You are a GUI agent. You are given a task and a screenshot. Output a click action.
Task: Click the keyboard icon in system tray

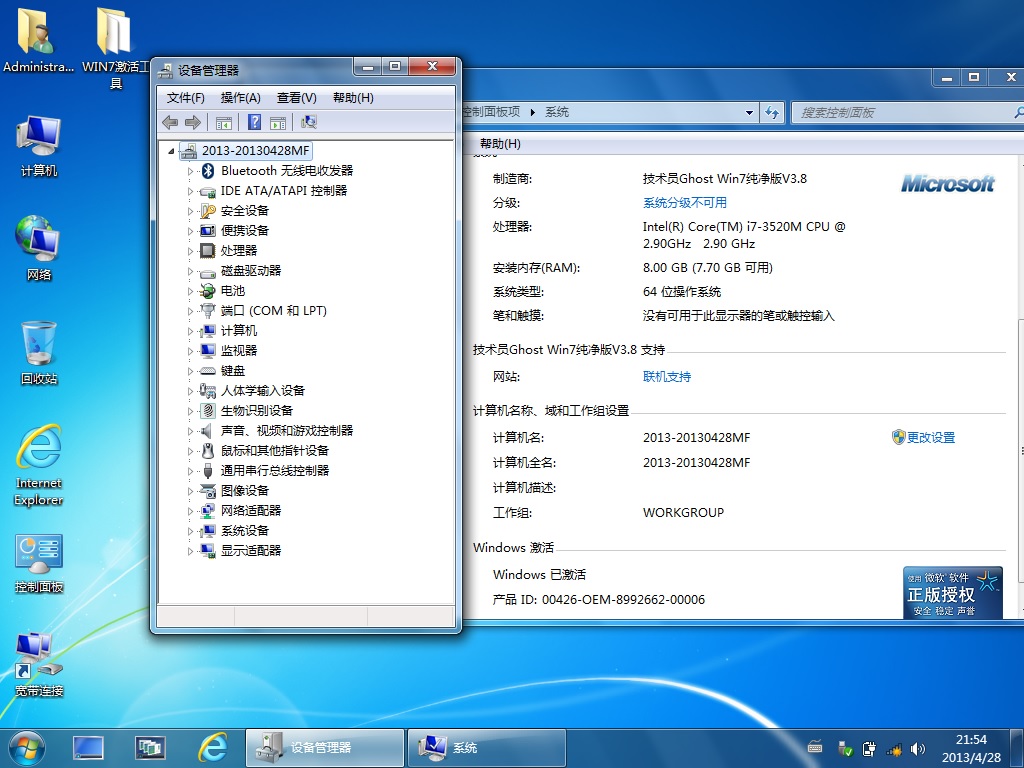click(x=815, y=748)
